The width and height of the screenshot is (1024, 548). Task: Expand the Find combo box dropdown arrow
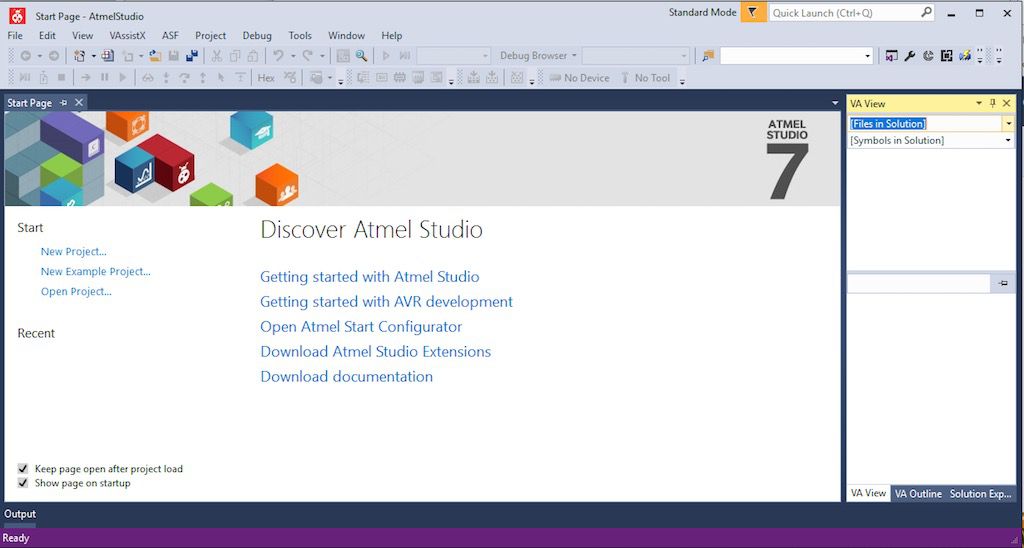pyautogui.click(x=867, y=56)
